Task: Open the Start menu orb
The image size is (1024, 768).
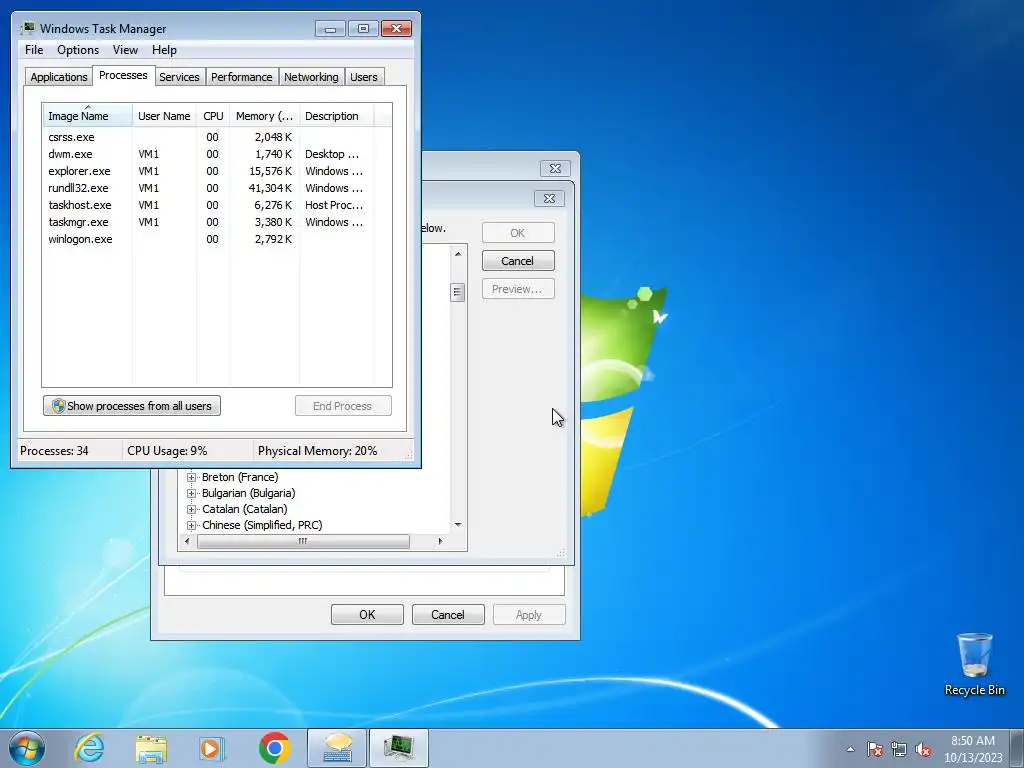Action: [27, 748]
